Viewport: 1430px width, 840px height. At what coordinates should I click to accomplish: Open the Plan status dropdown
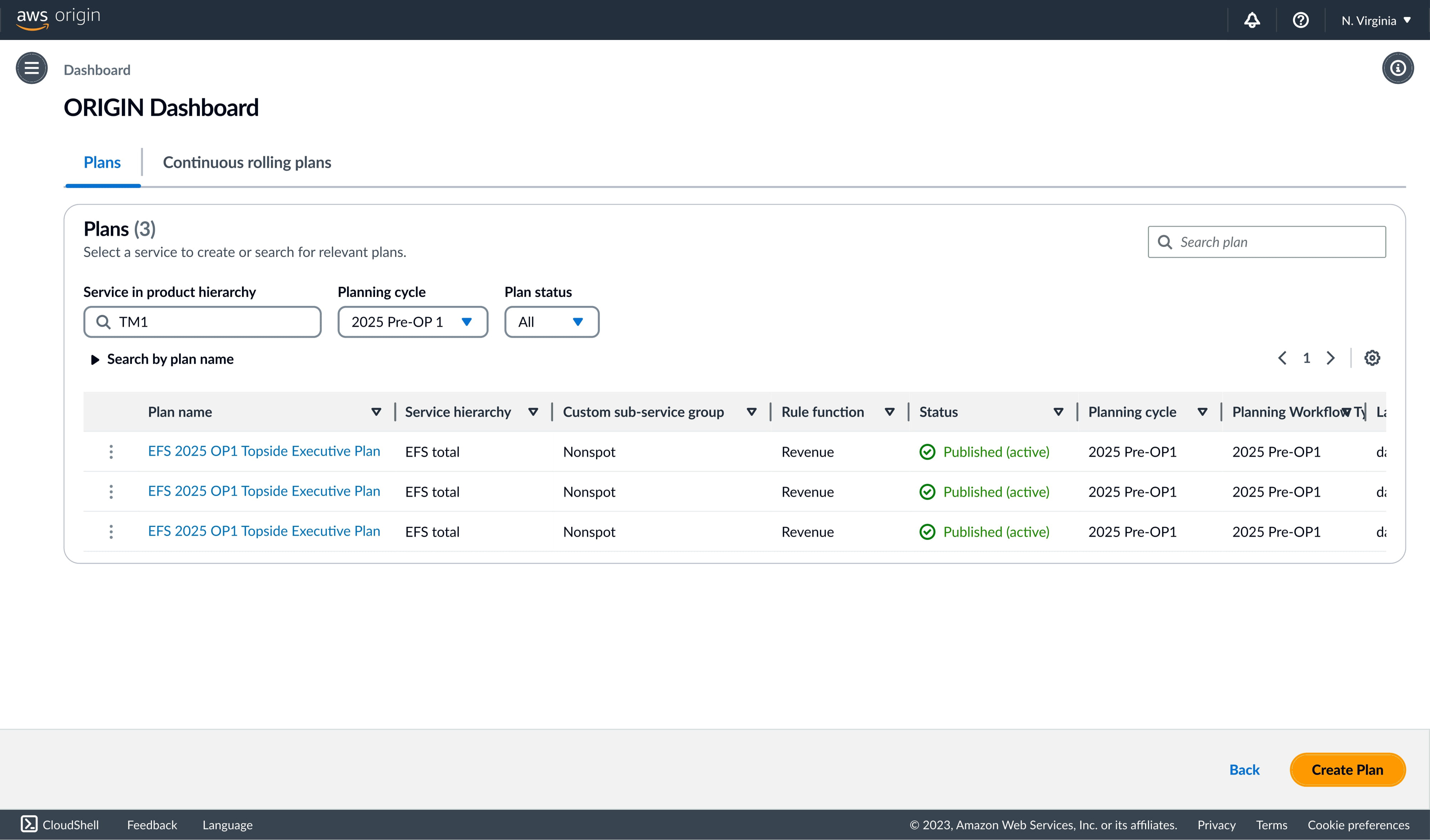pyautogui.click(x=551, y=322)
